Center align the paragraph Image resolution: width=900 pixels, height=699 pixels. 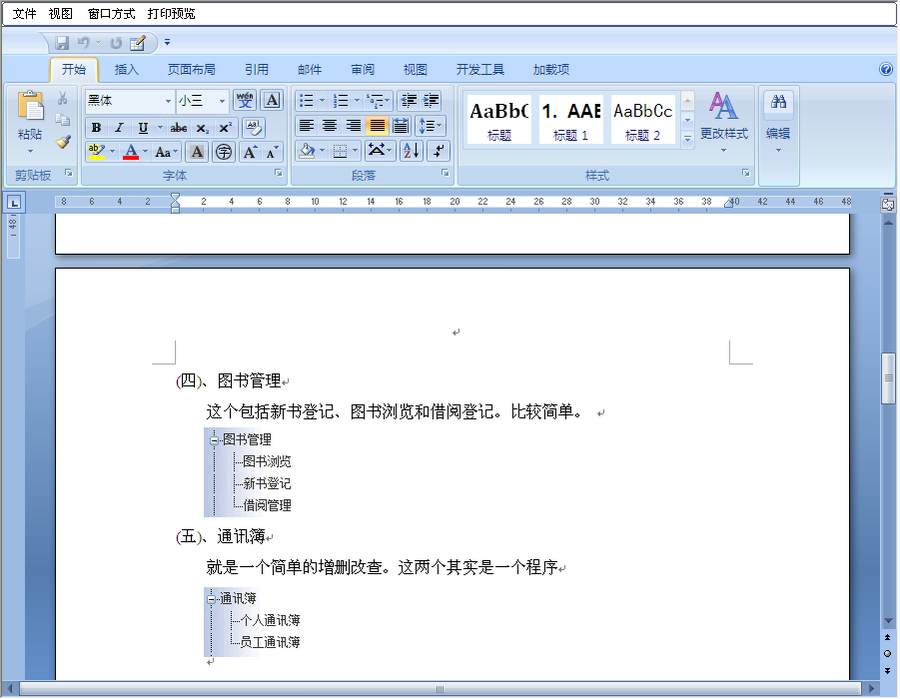[x=330, y=126]
